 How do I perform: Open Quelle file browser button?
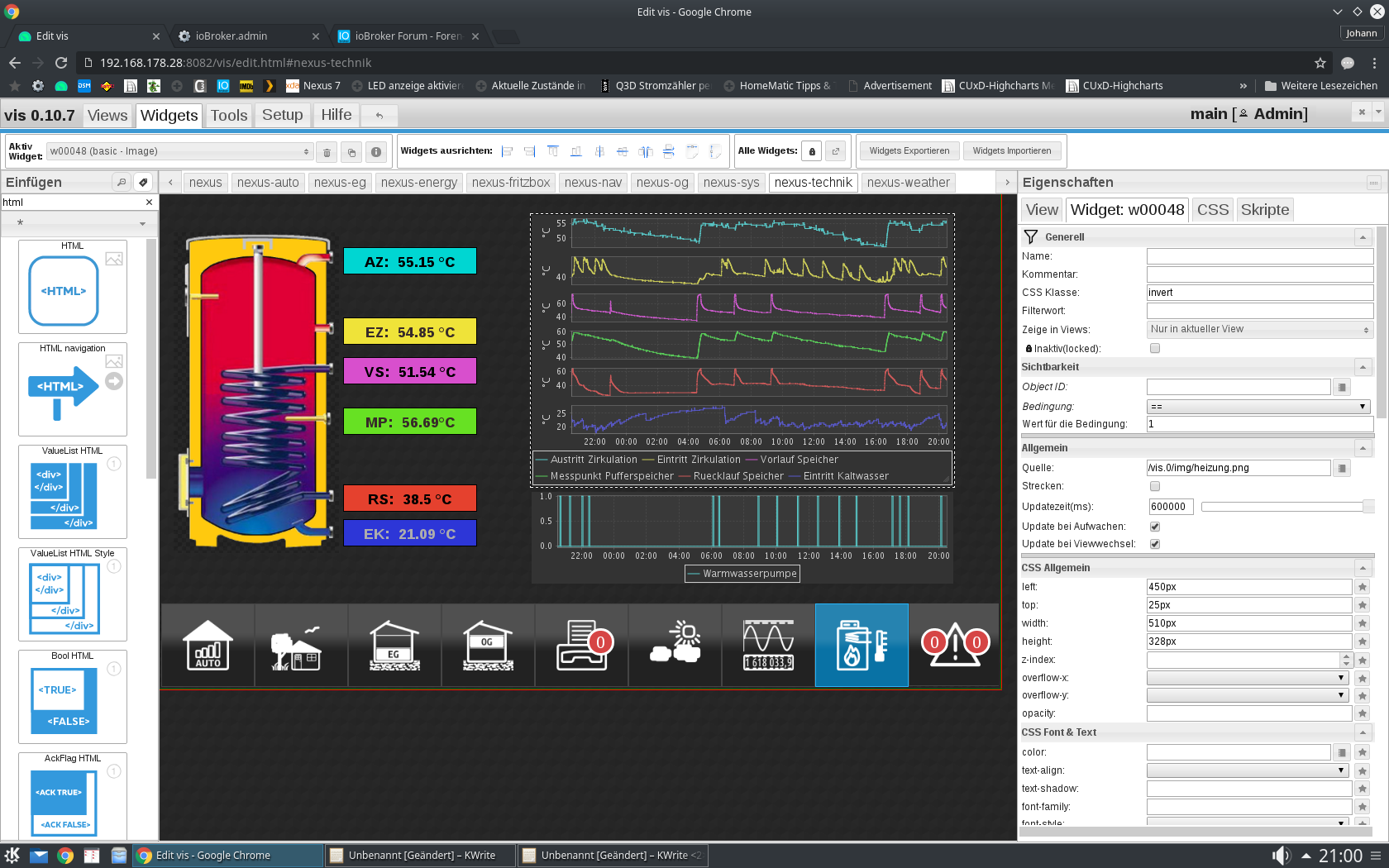[x=1342, y=468]
